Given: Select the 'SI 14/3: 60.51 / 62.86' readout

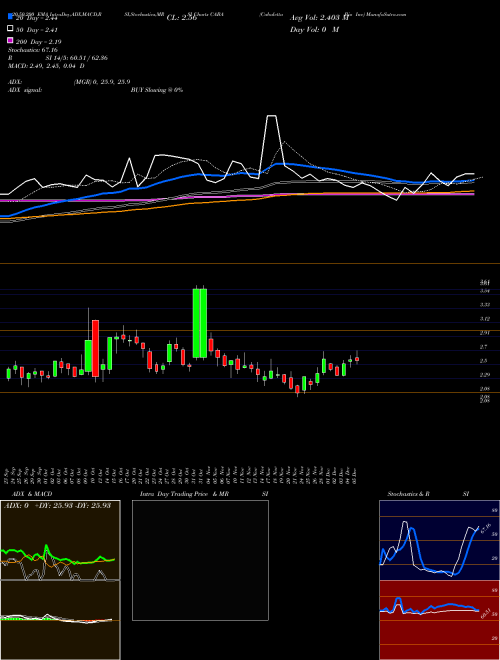Looking at the screenshot, I should click(77, 58).
